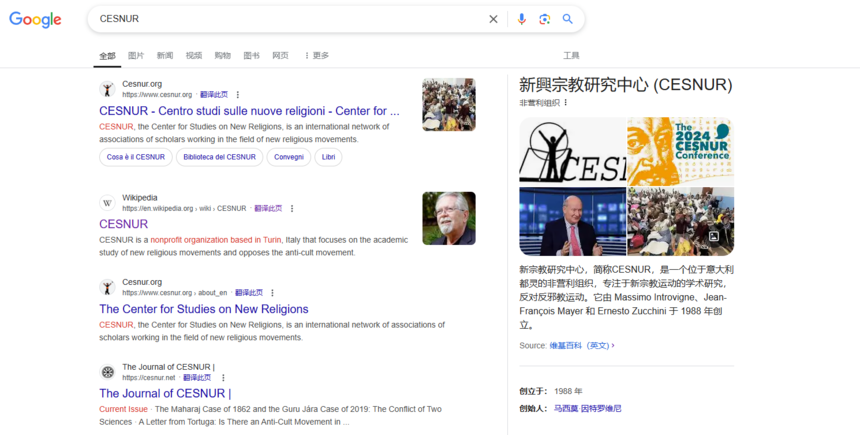Click the Google logo
860x435 pixels.
(x=35, y=20)
